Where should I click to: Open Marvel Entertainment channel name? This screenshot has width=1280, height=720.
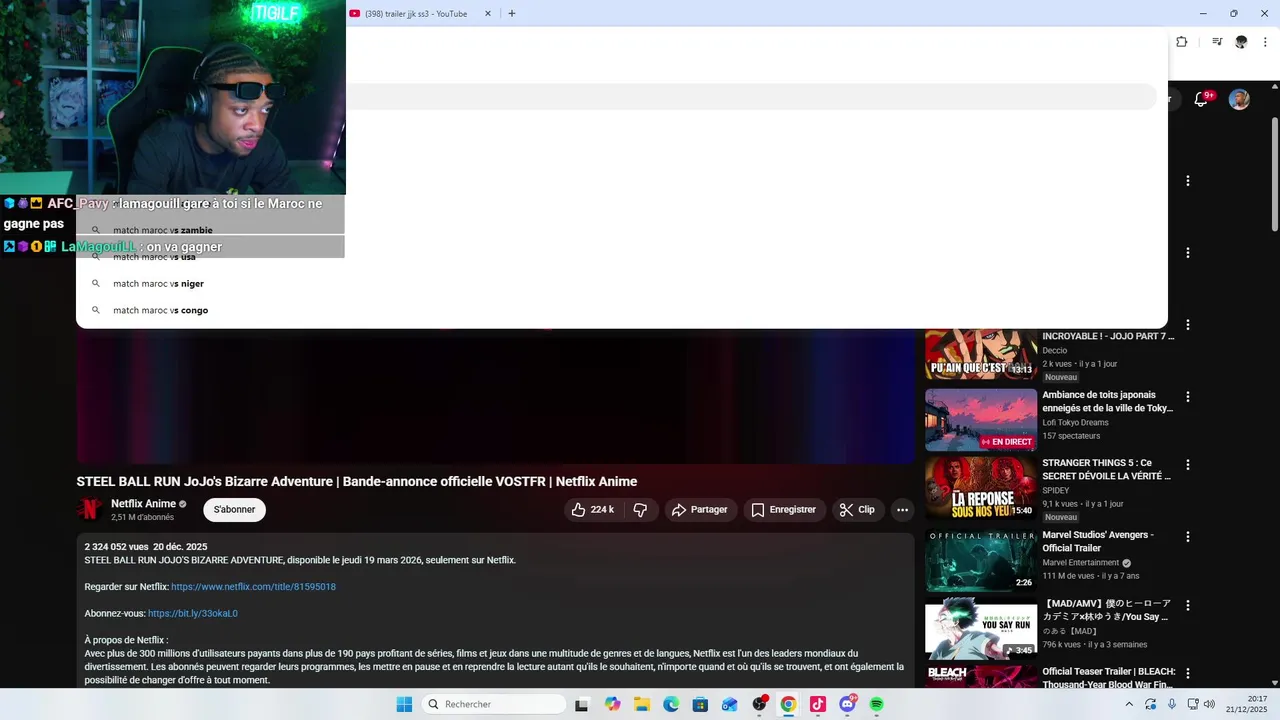[1081, 563]
